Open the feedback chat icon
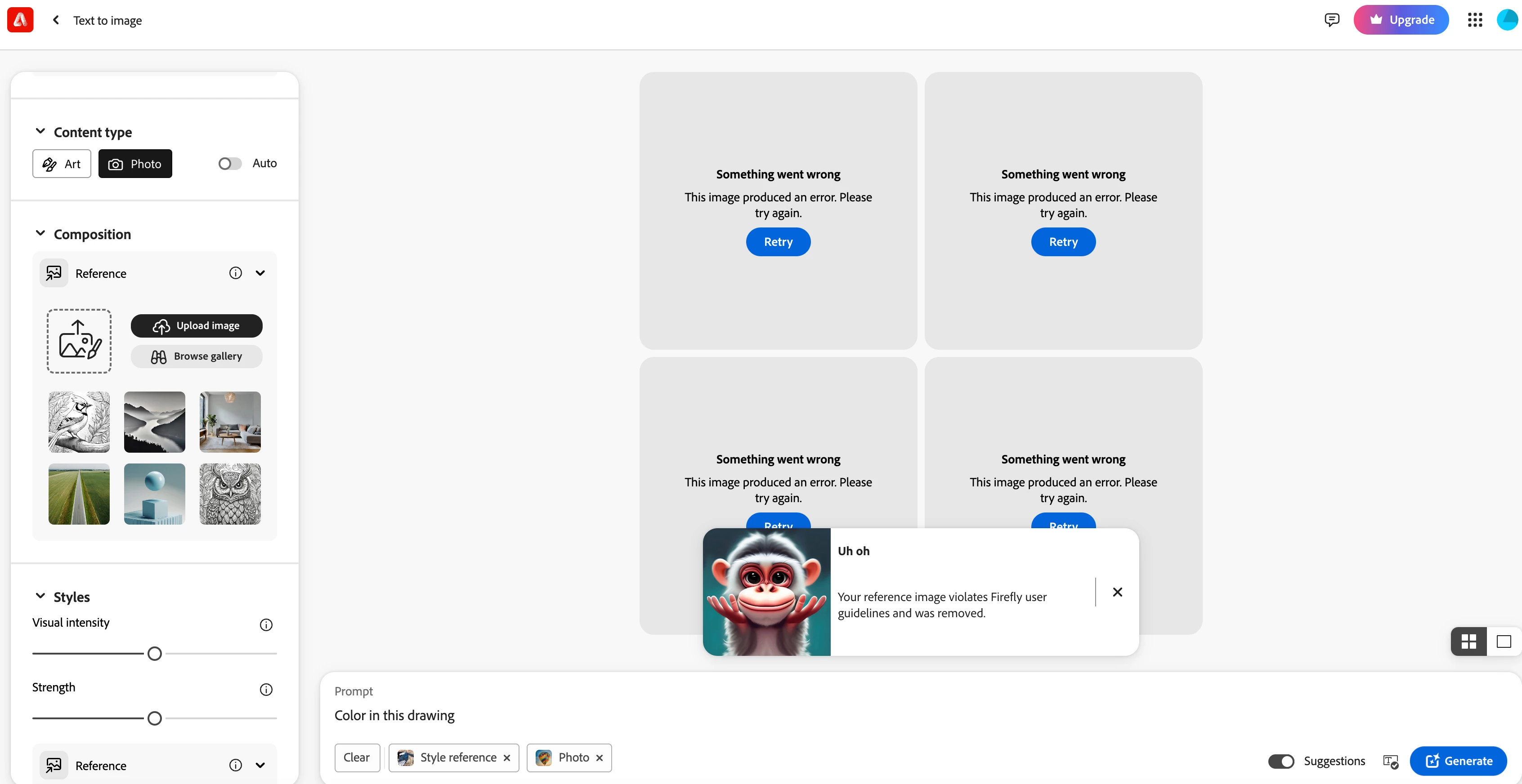 [x=1332, y=20]
